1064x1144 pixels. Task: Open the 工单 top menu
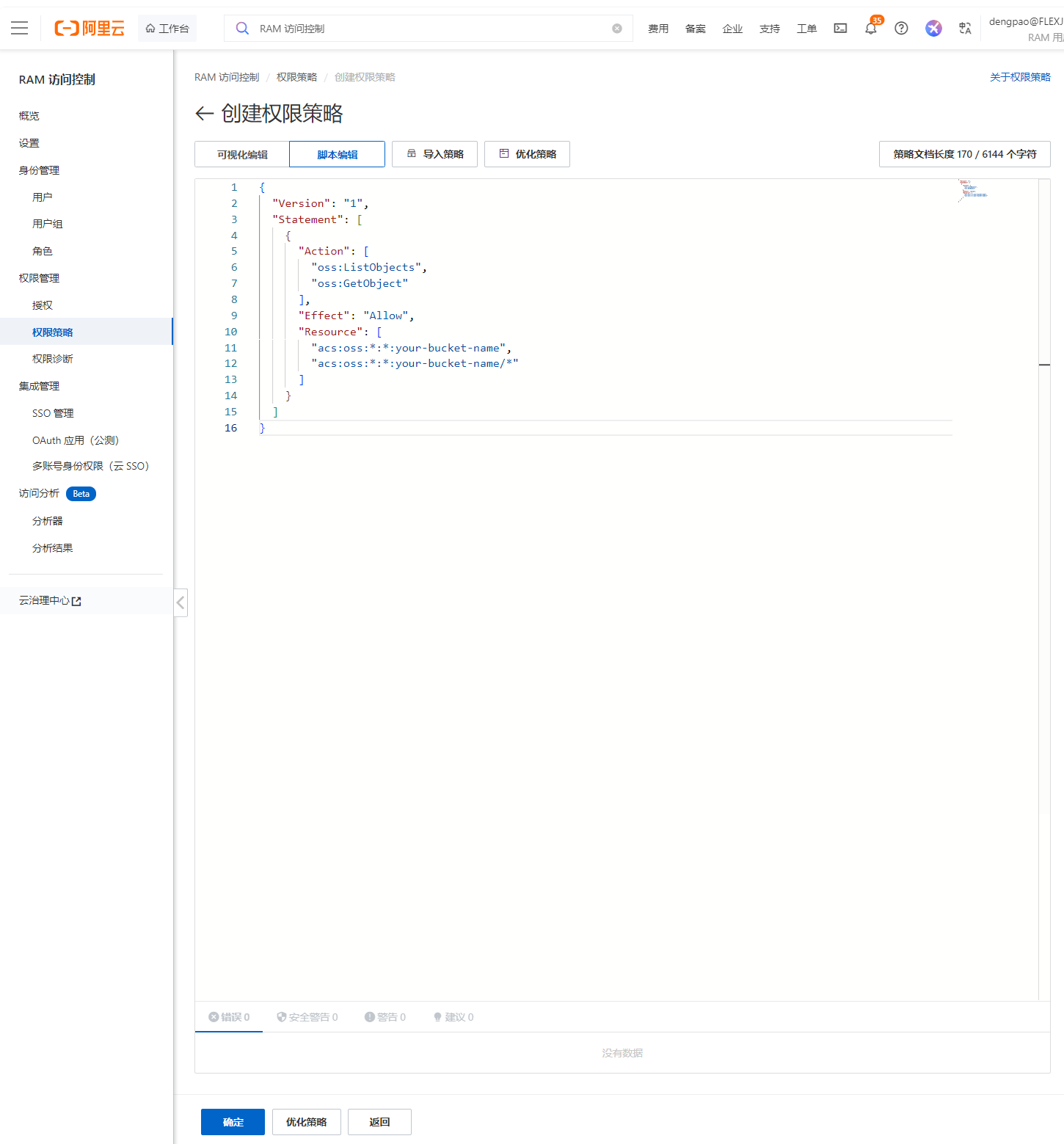(x=806, y=29)
